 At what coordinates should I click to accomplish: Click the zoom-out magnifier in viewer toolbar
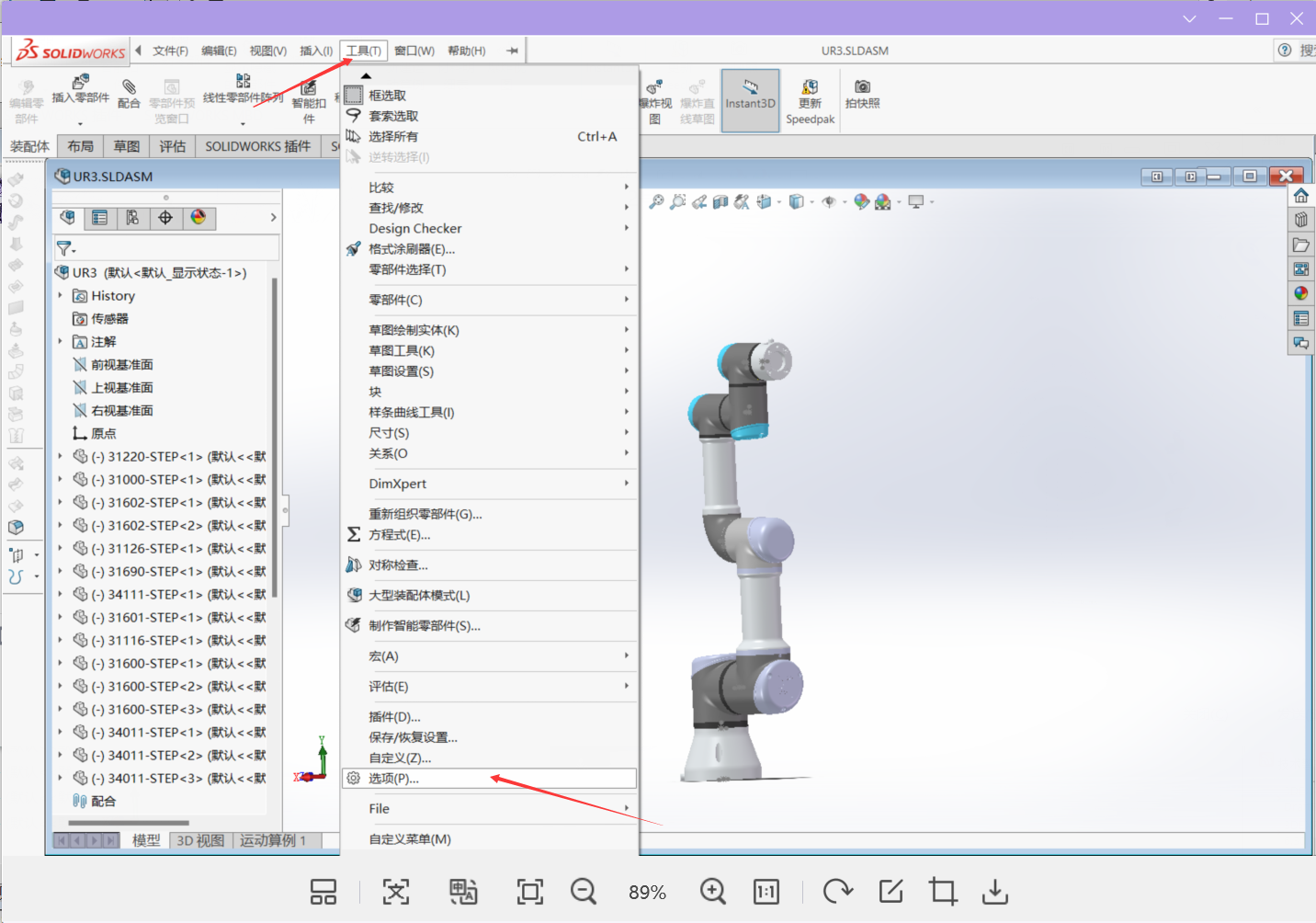[584, 891]
